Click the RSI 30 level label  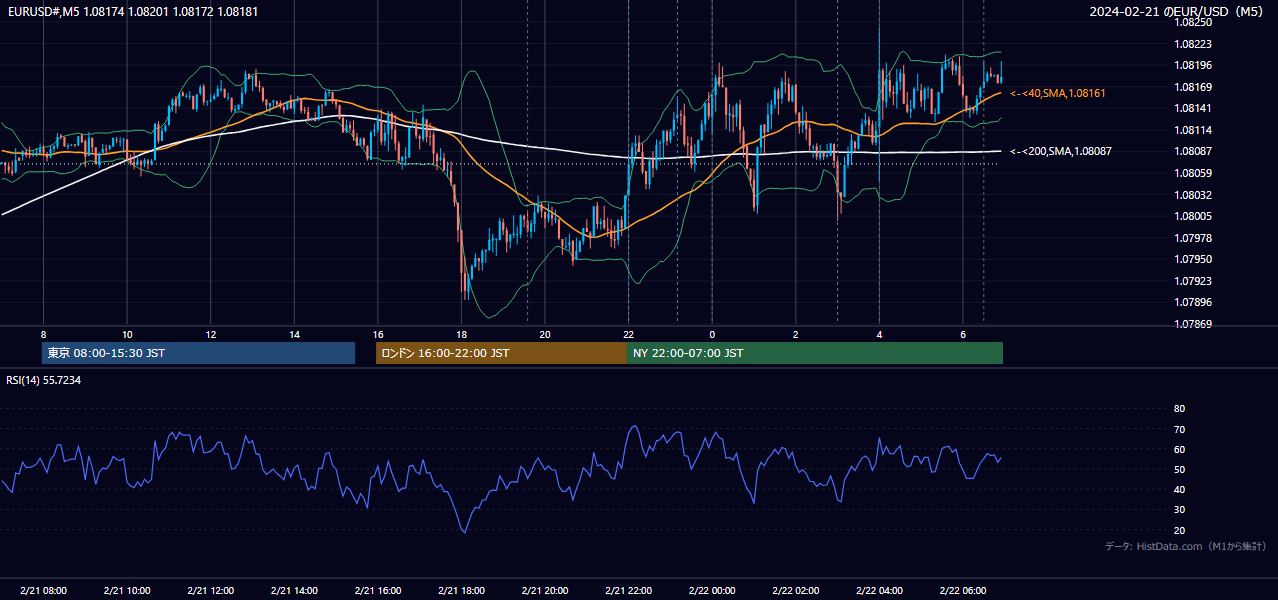1179,510
